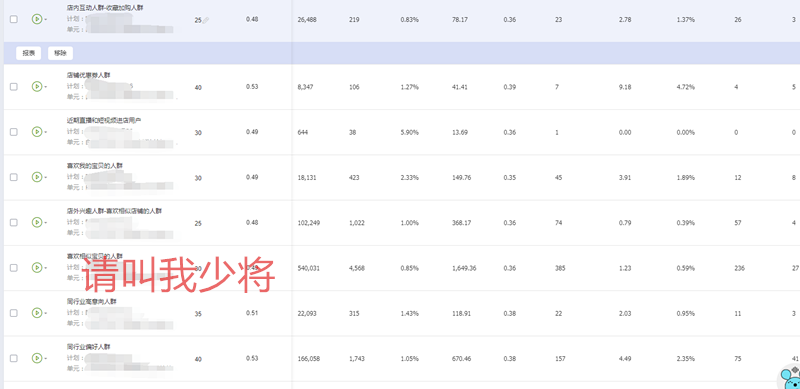
Task: Click play status icon for 店内互动人群-收藏加购人群
Action: coord(37,19)
